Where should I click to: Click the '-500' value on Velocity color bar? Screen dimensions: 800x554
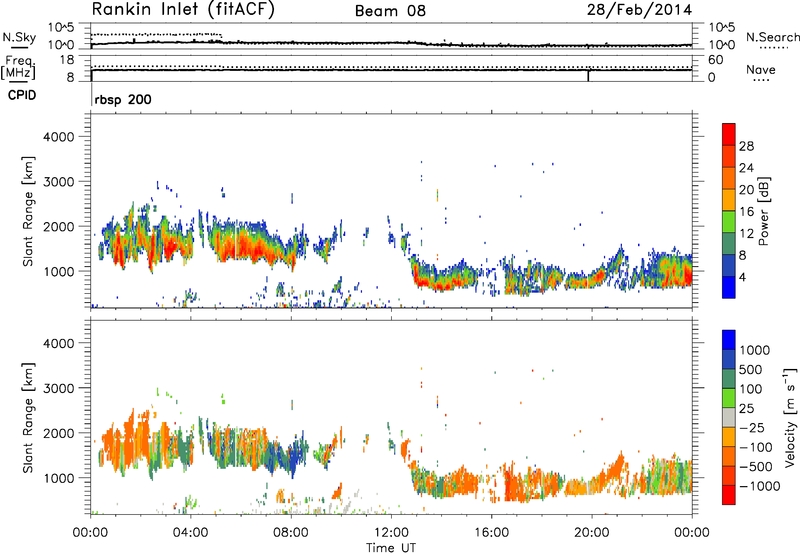[x=756, y=467]
